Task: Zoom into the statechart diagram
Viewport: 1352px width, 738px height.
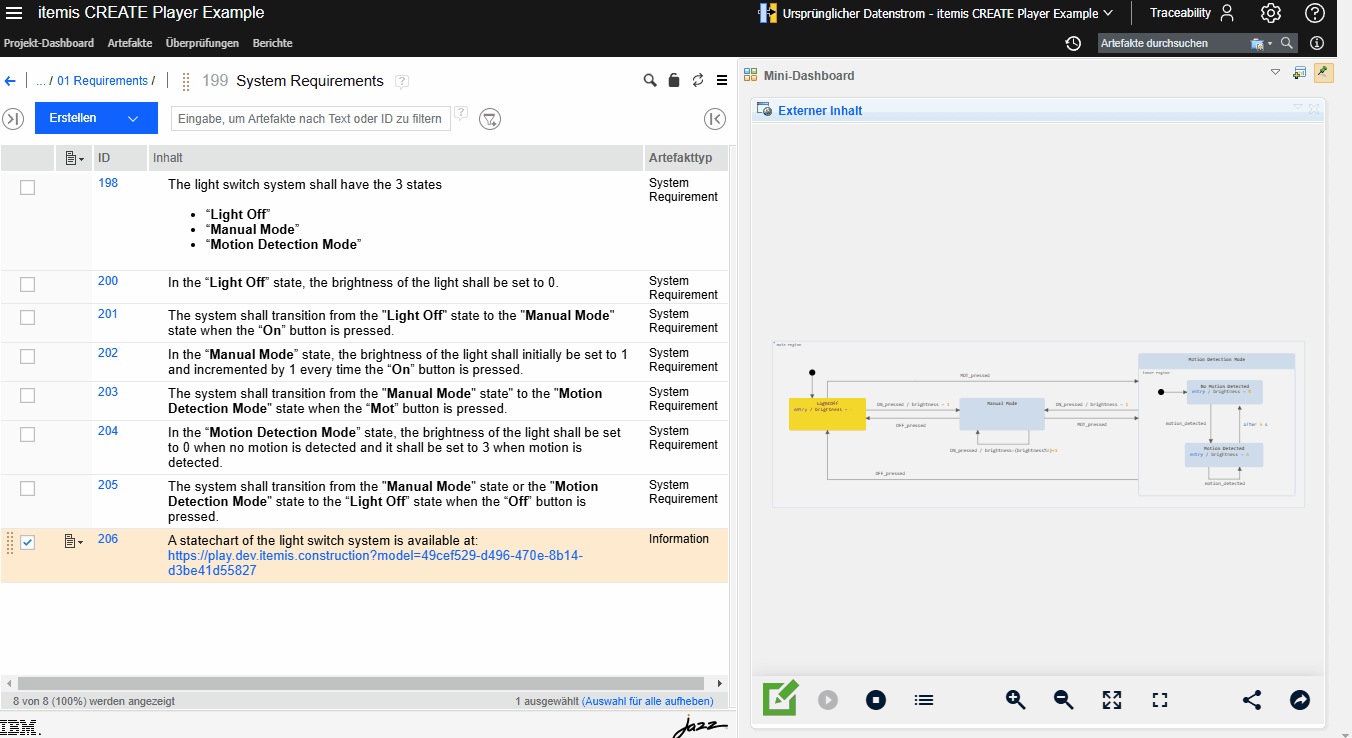Action: pyautogui.click(x=1015, y=700)
